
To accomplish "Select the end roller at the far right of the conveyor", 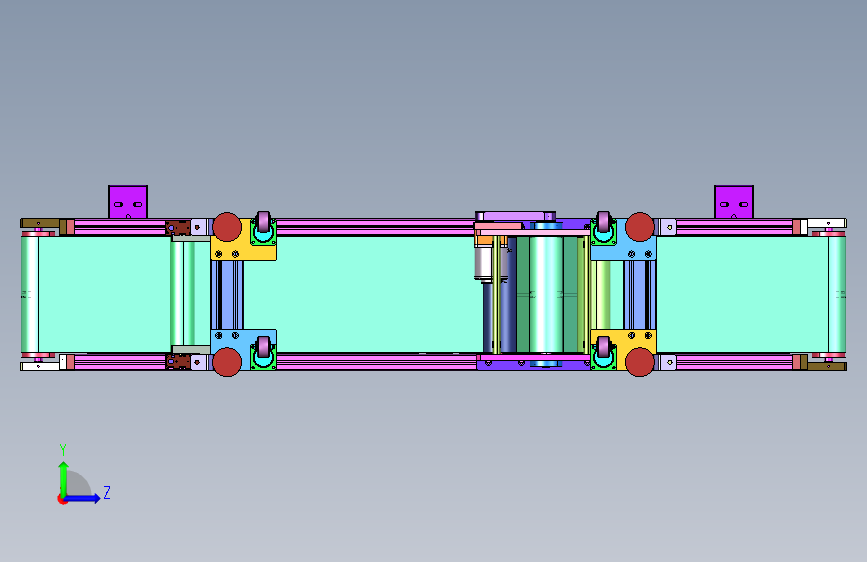I will 837,295.
